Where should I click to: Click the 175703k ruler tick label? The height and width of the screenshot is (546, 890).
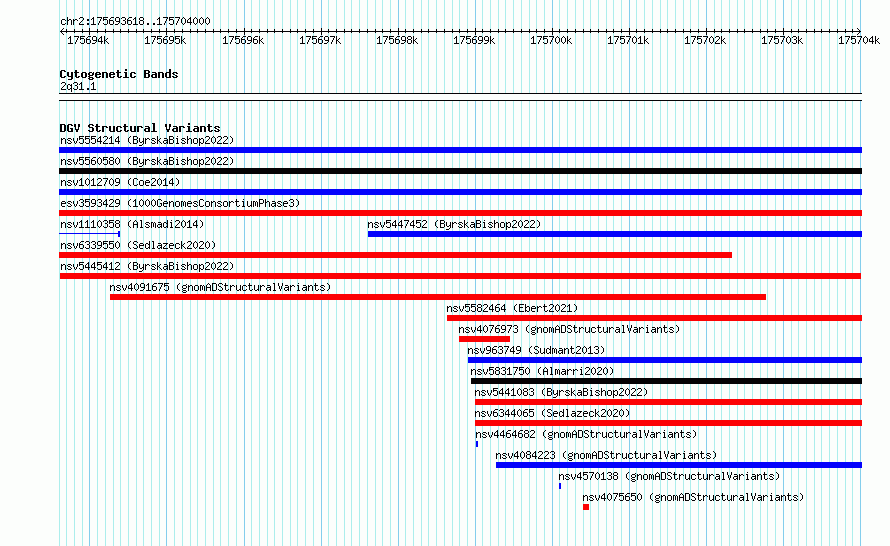782,40
